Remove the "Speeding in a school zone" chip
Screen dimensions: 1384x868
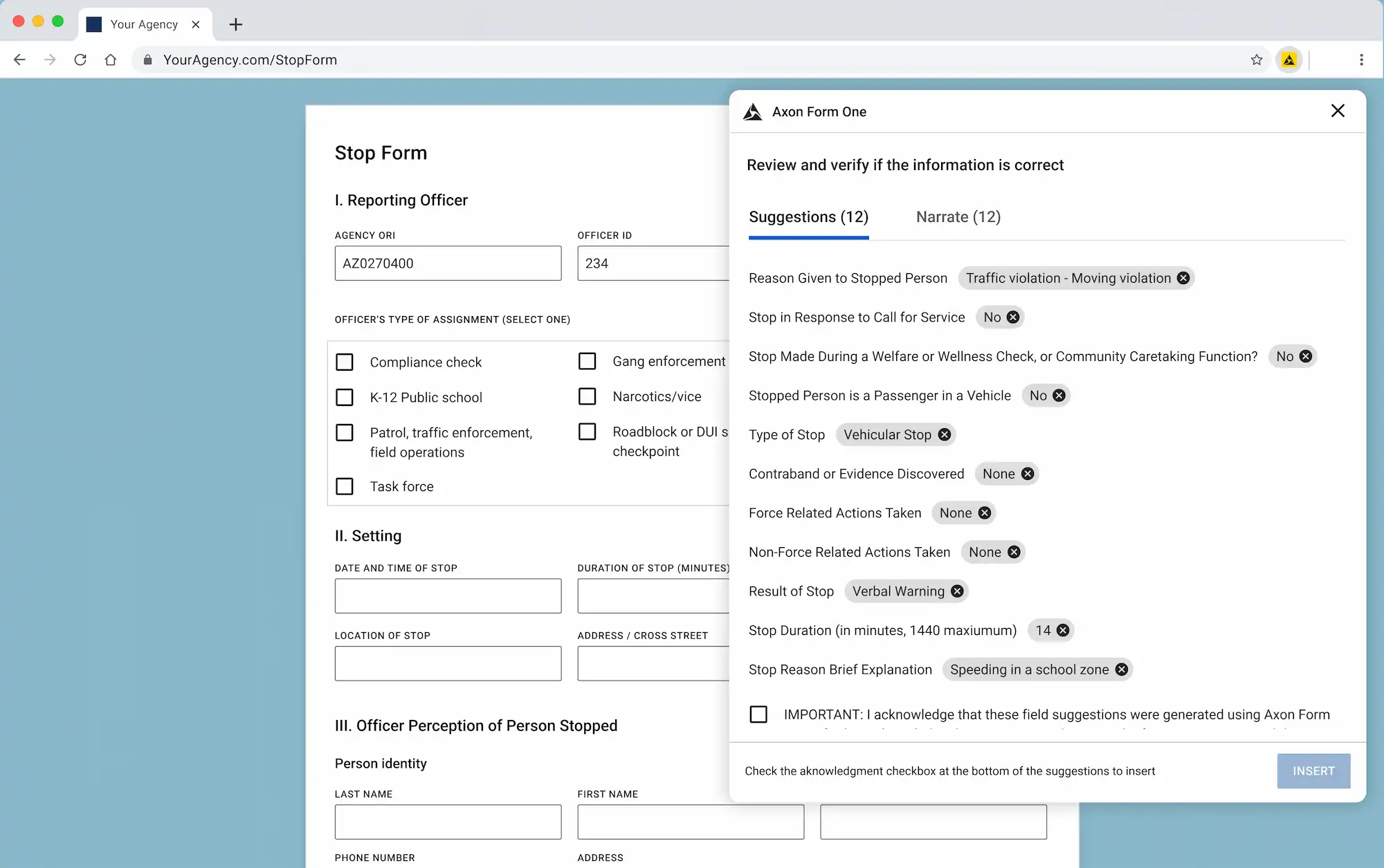click(1122, 670)
